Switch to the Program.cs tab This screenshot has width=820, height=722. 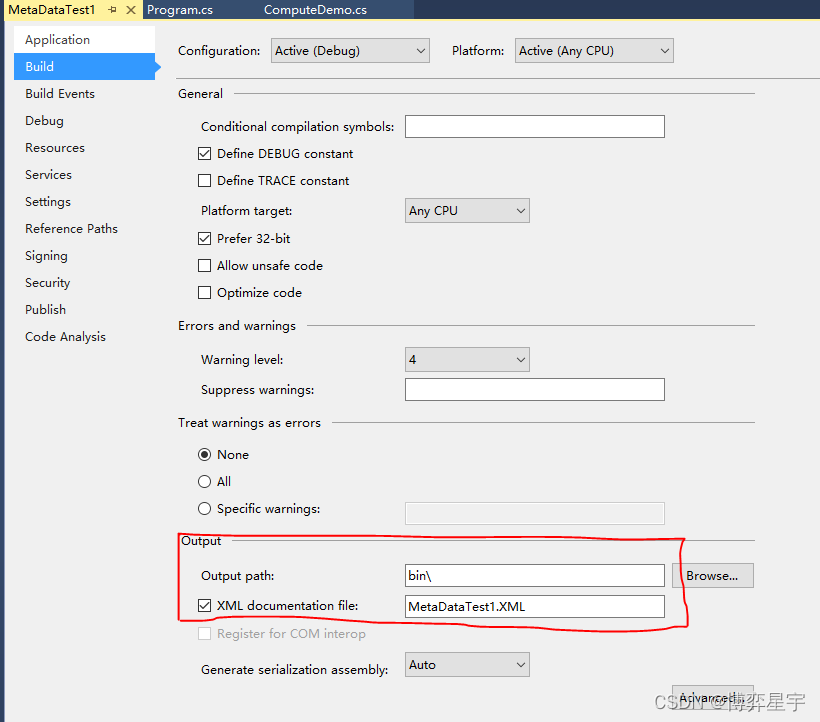click(179, 10)
